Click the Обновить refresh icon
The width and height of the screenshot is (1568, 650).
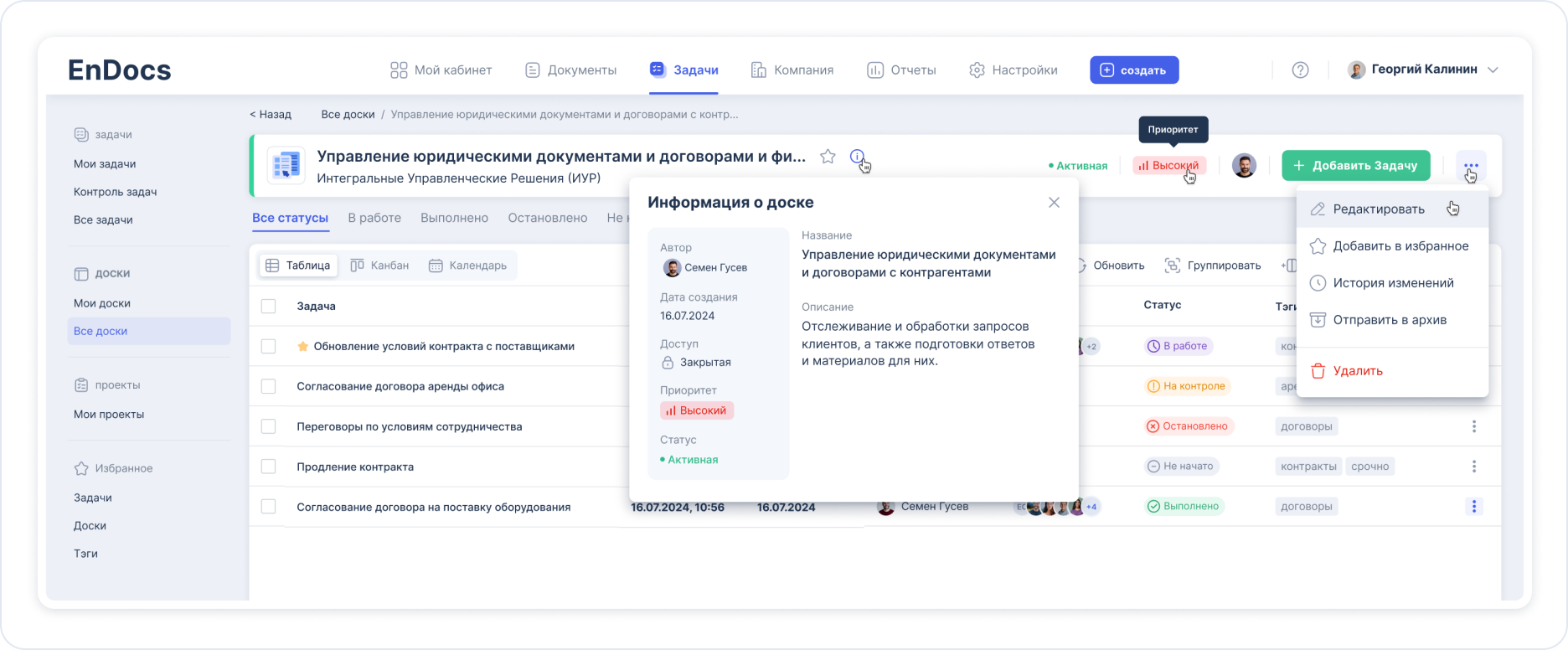point(1081,266)
